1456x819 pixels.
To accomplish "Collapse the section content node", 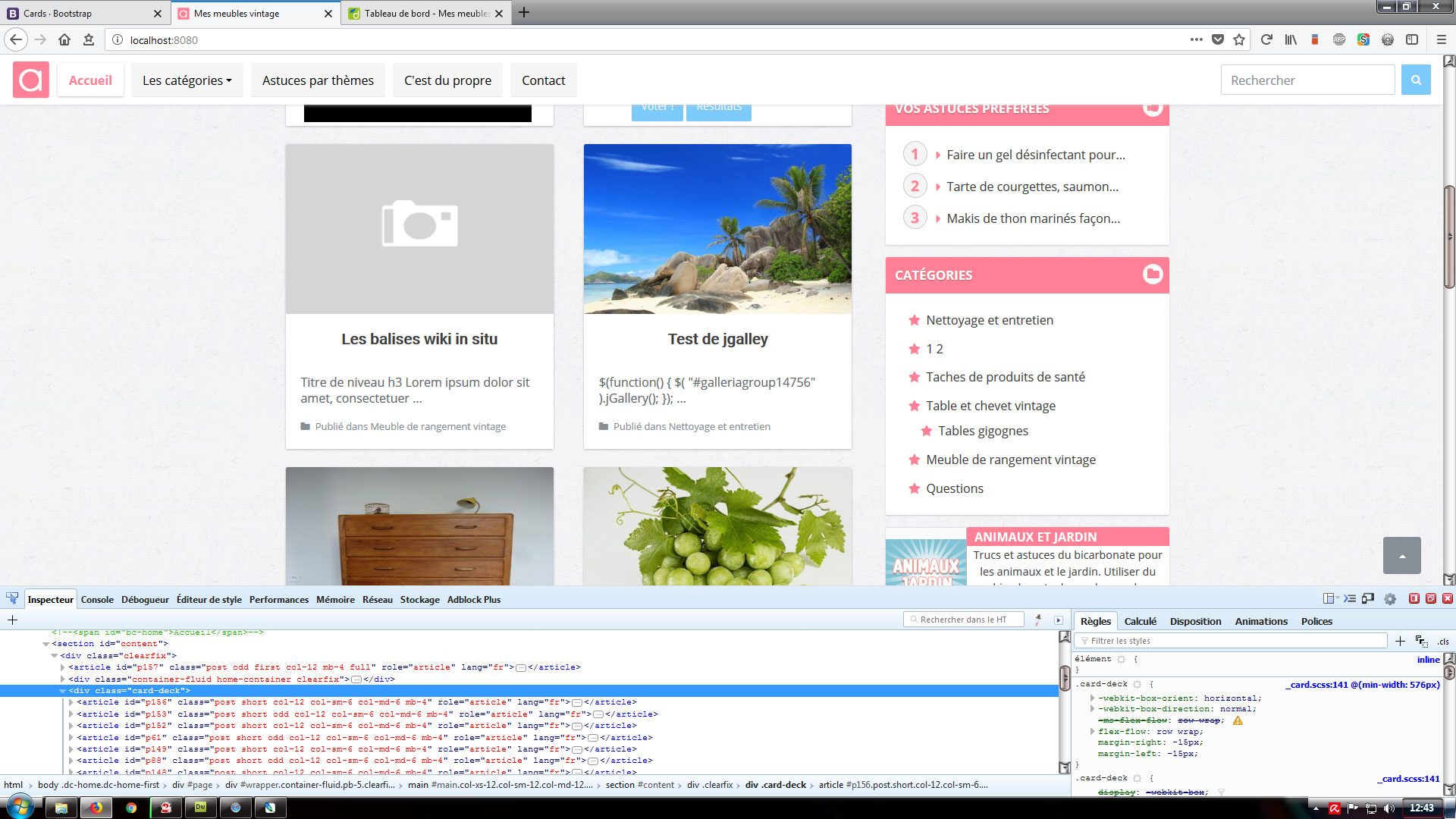I will 46,644.
